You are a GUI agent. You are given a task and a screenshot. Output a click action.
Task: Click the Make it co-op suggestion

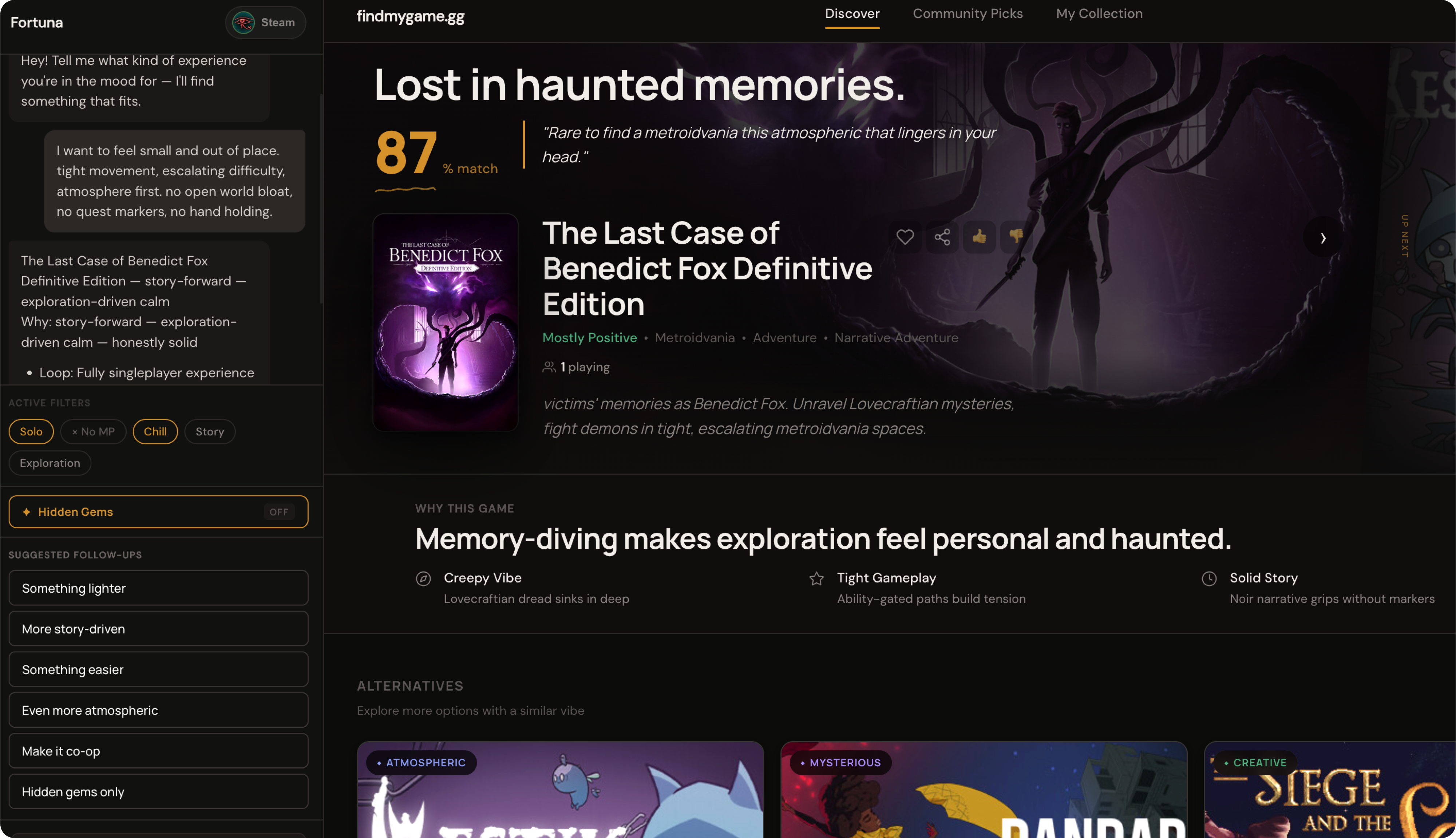coord(158,751)
